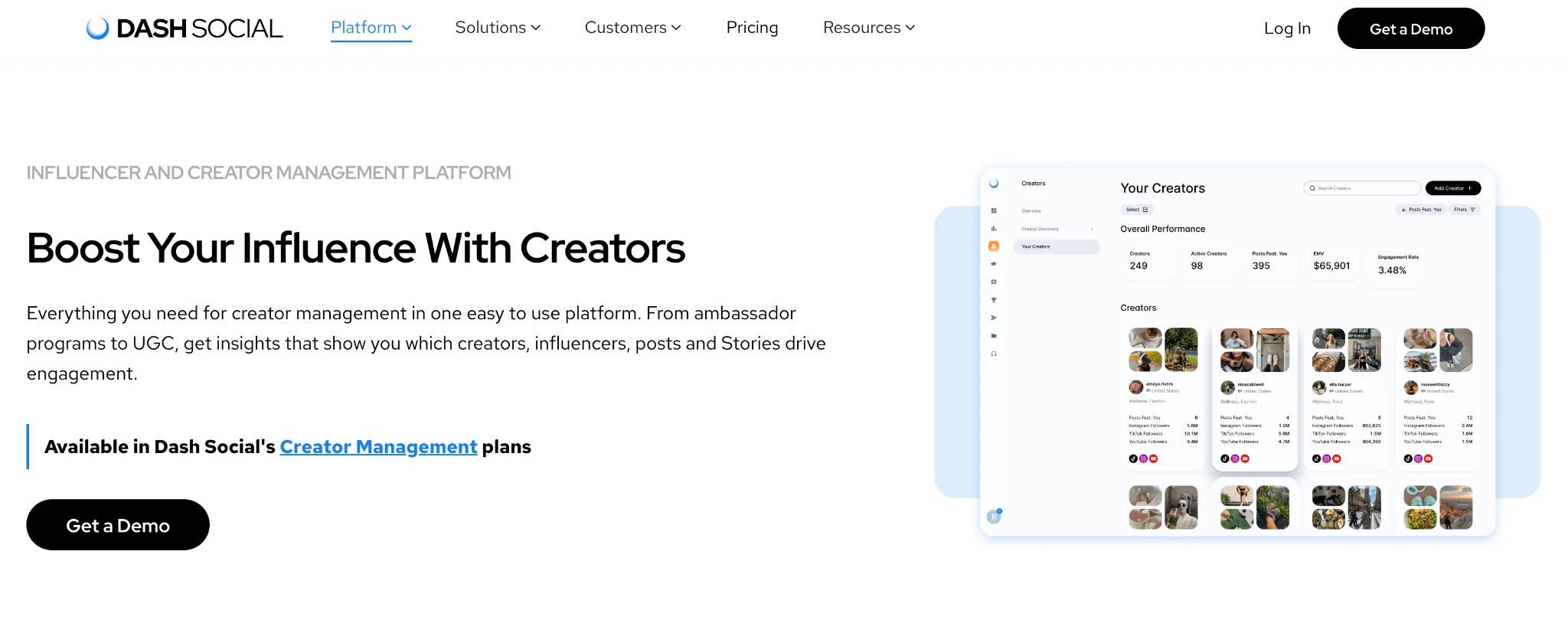Click the Add Creator button in mockup
1568x633 pixels.
[1453, 188]
